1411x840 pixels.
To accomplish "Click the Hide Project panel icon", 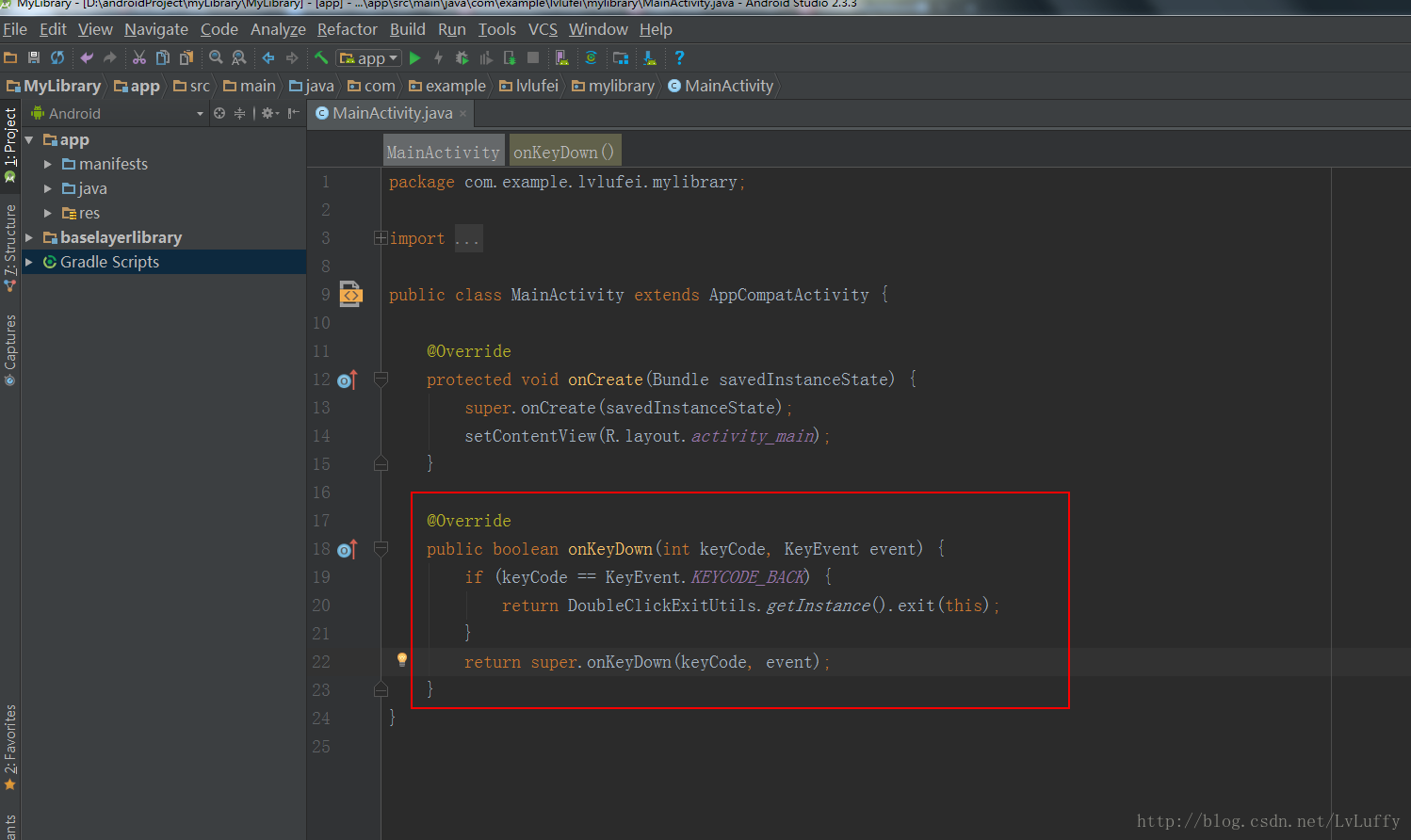I will [x=294, y=113].
